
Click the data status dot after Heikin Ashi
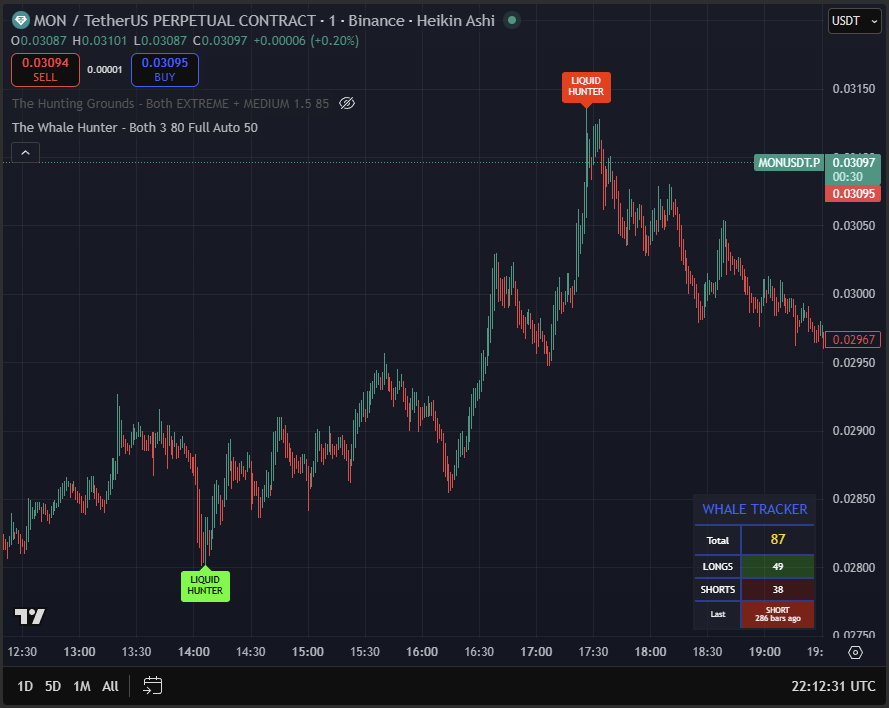tap(510, 20)
